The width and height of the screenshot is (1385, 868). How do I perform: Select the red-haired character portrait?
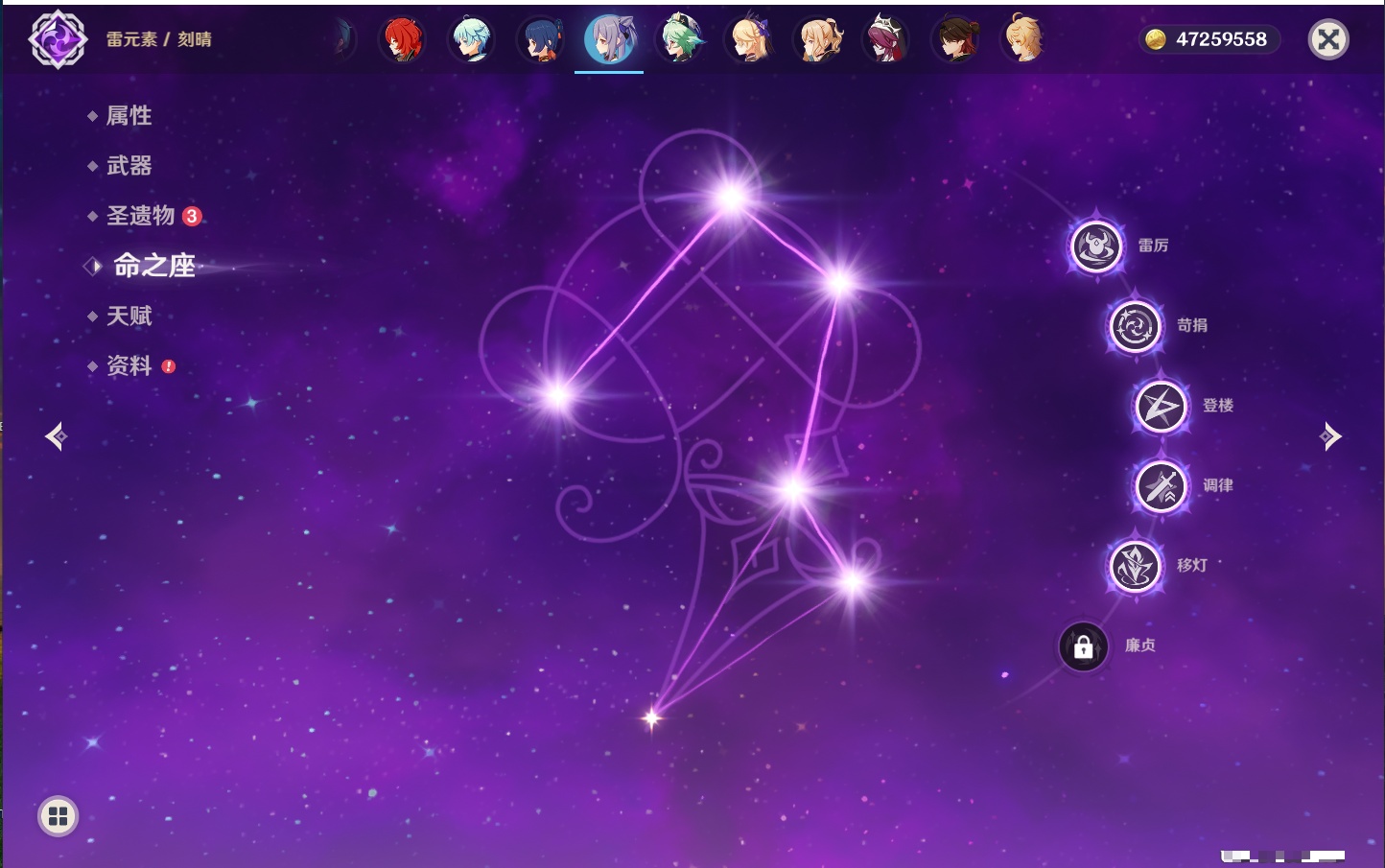click(402, 39)
